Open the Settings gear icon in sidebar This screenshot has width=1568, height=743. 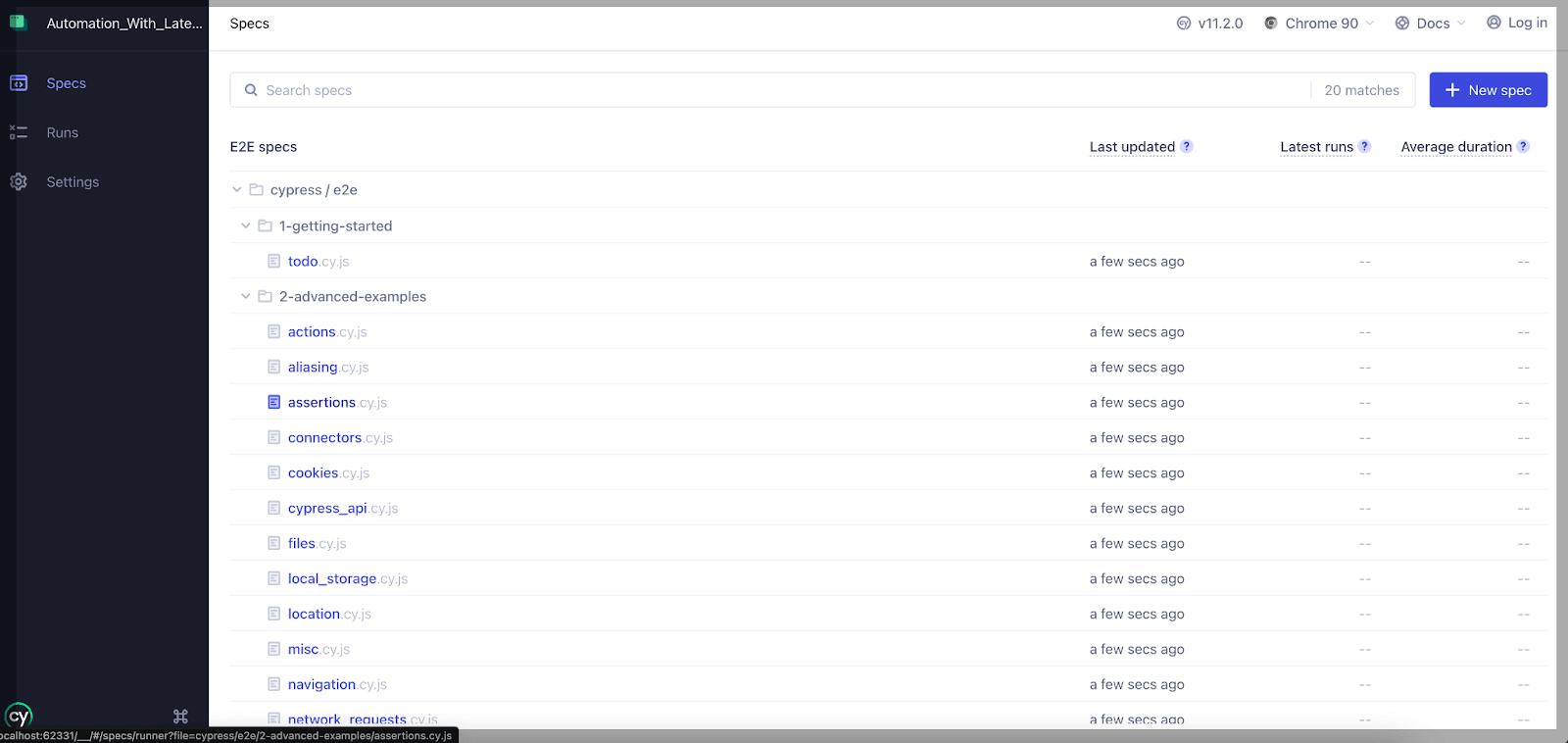(19, 181)
